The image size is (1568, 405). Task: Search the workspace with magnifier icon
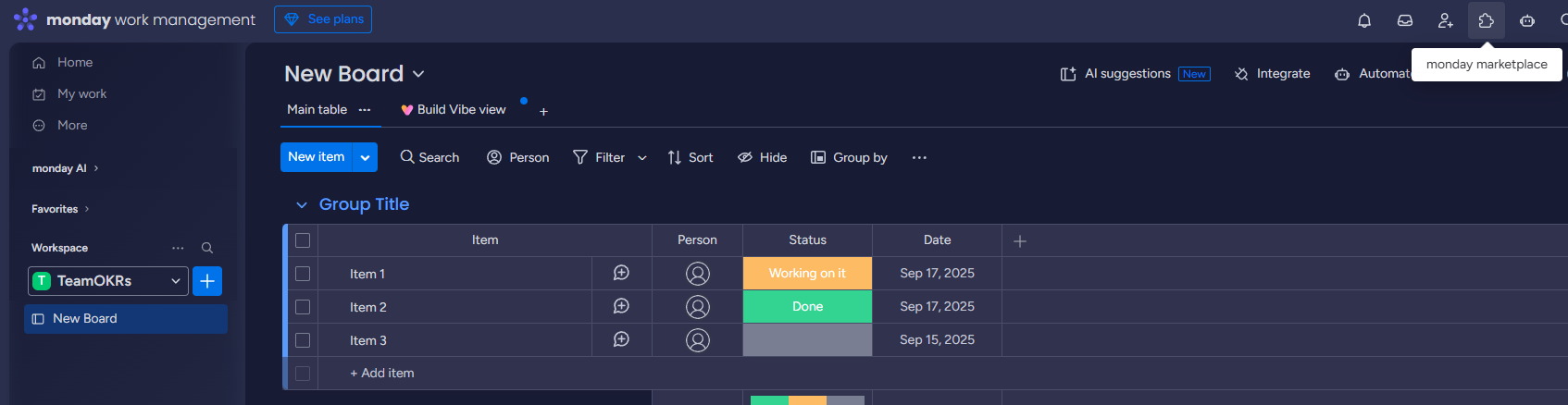[207, 248]
